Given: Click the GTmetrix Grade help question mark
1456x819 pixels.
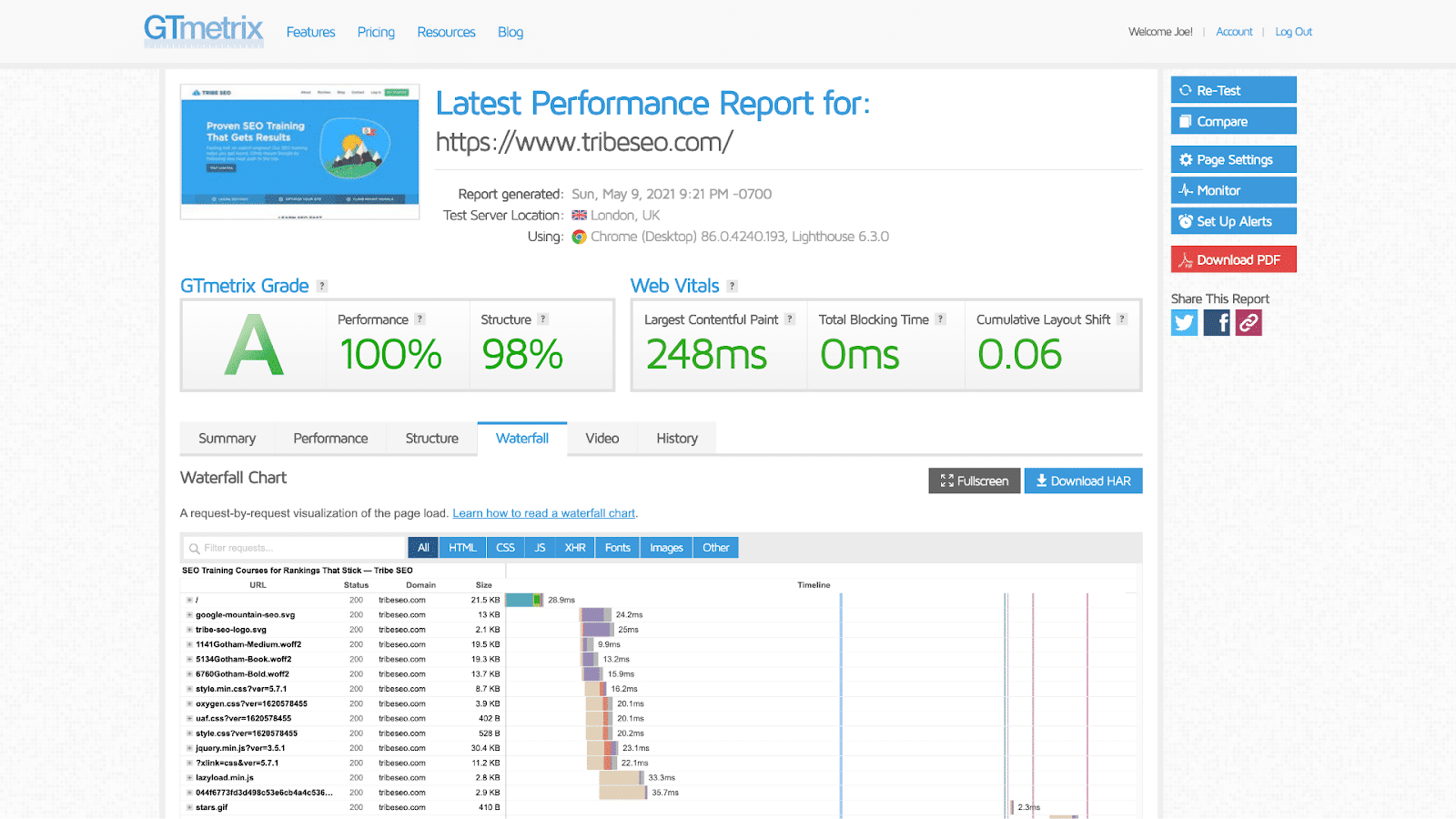Looking at the screenshot, I should pos(322,287).
